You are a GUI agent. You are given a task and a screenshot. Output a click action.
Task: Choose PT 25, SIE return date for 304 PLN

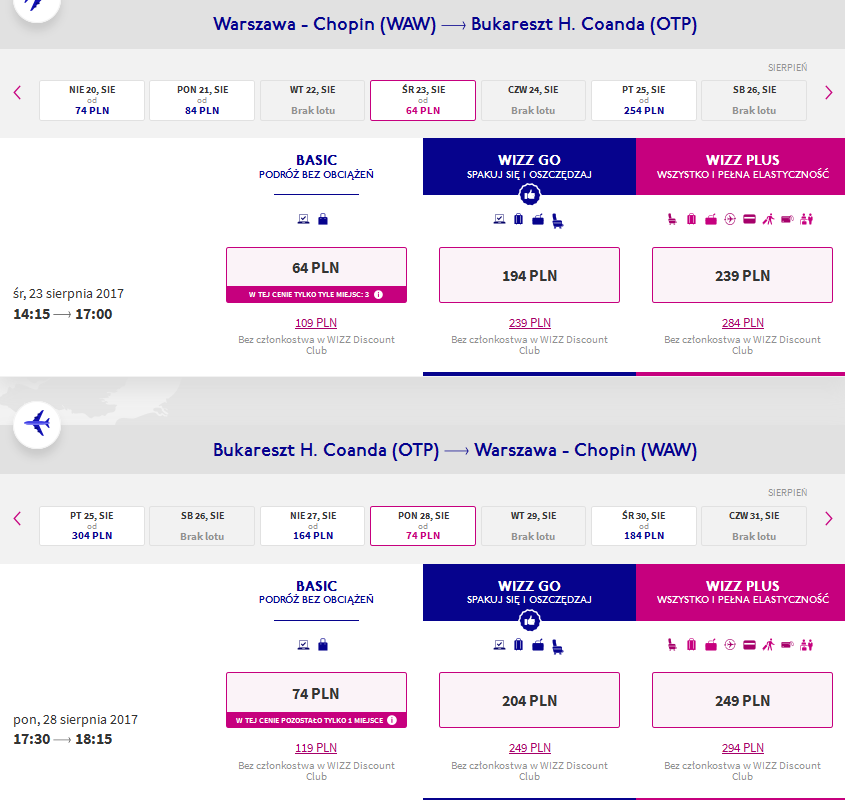coord(92,526)
